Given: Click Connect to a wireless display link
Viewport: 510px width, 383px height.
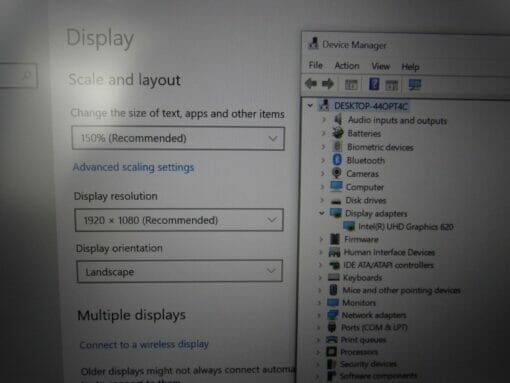Looking at the screenshot, I should 144,344.
